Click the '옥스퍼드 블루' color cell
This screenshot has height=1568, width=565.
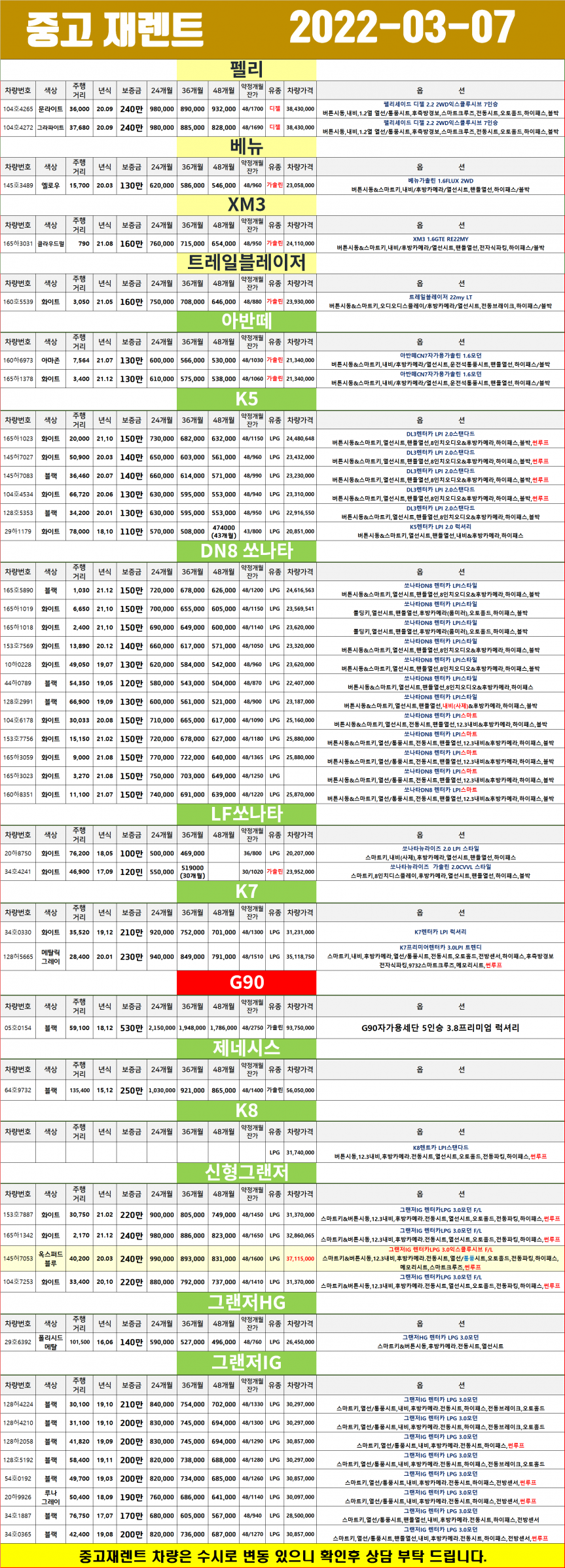point(50,1258)
